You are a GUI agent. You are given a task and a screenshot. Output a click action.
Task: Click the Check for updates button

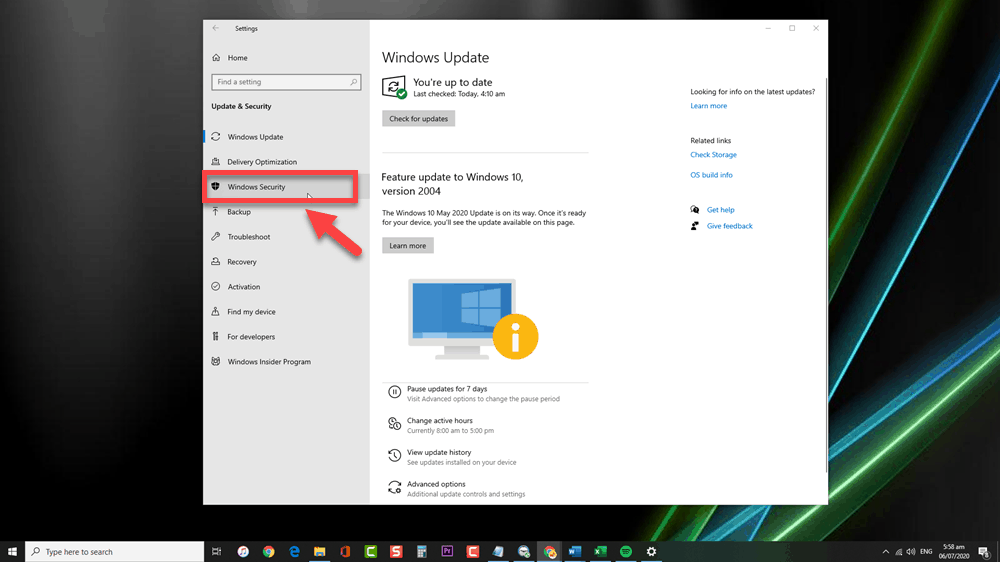tap(418, 119)
